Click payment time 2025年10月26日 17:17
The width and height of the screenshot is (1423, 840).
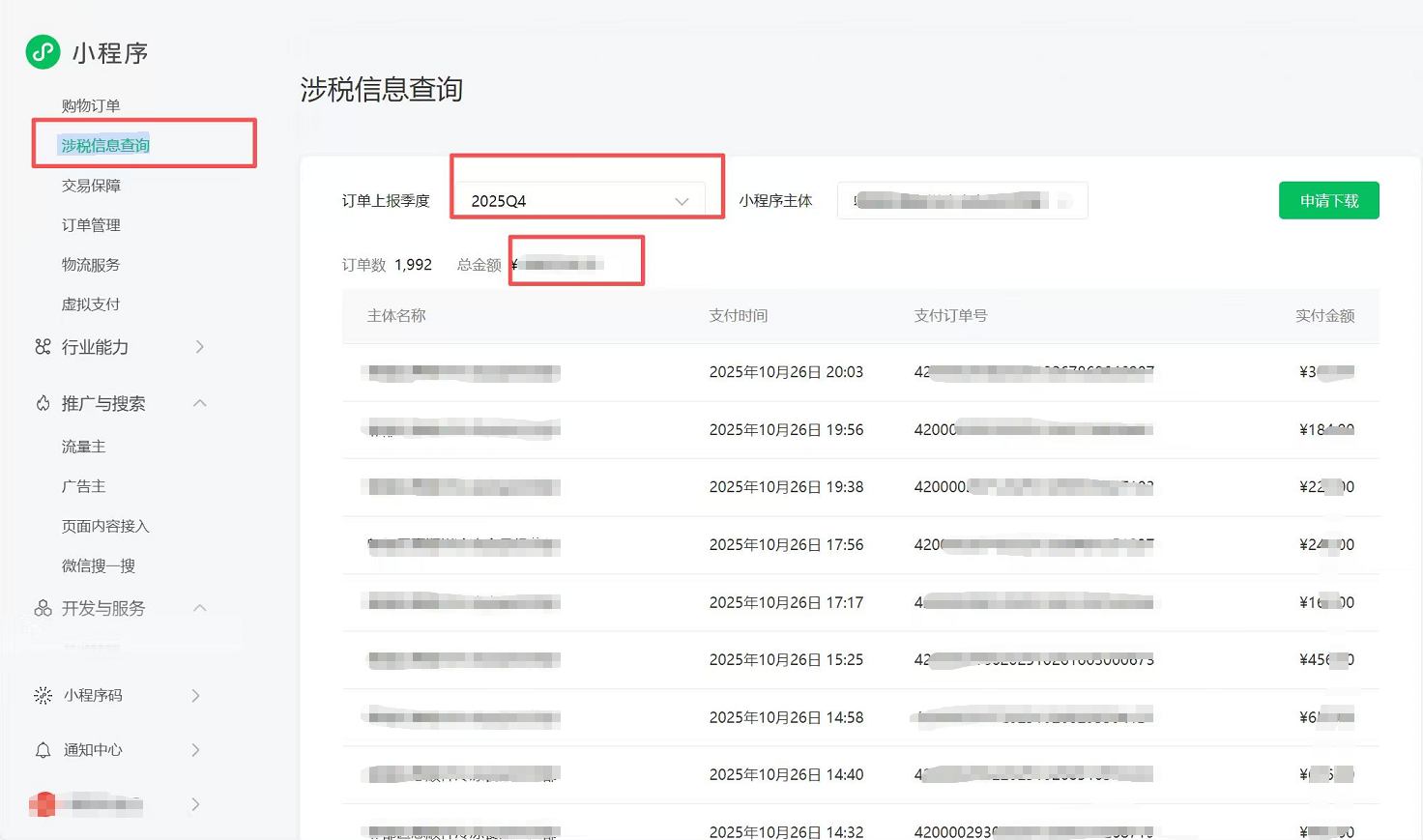point(786,602)
